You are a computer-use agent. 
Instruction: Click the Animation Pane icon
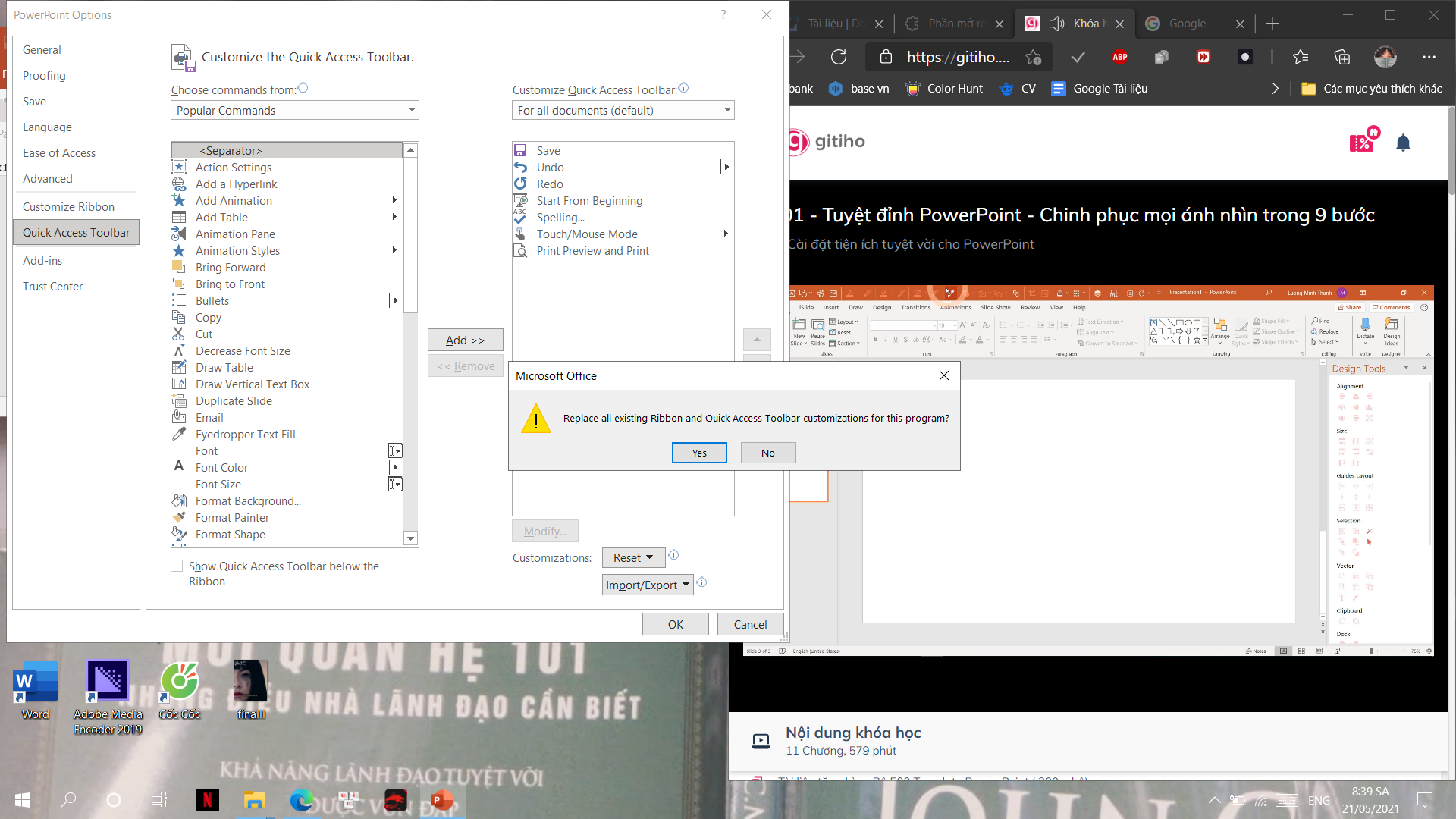coord(179,234)
